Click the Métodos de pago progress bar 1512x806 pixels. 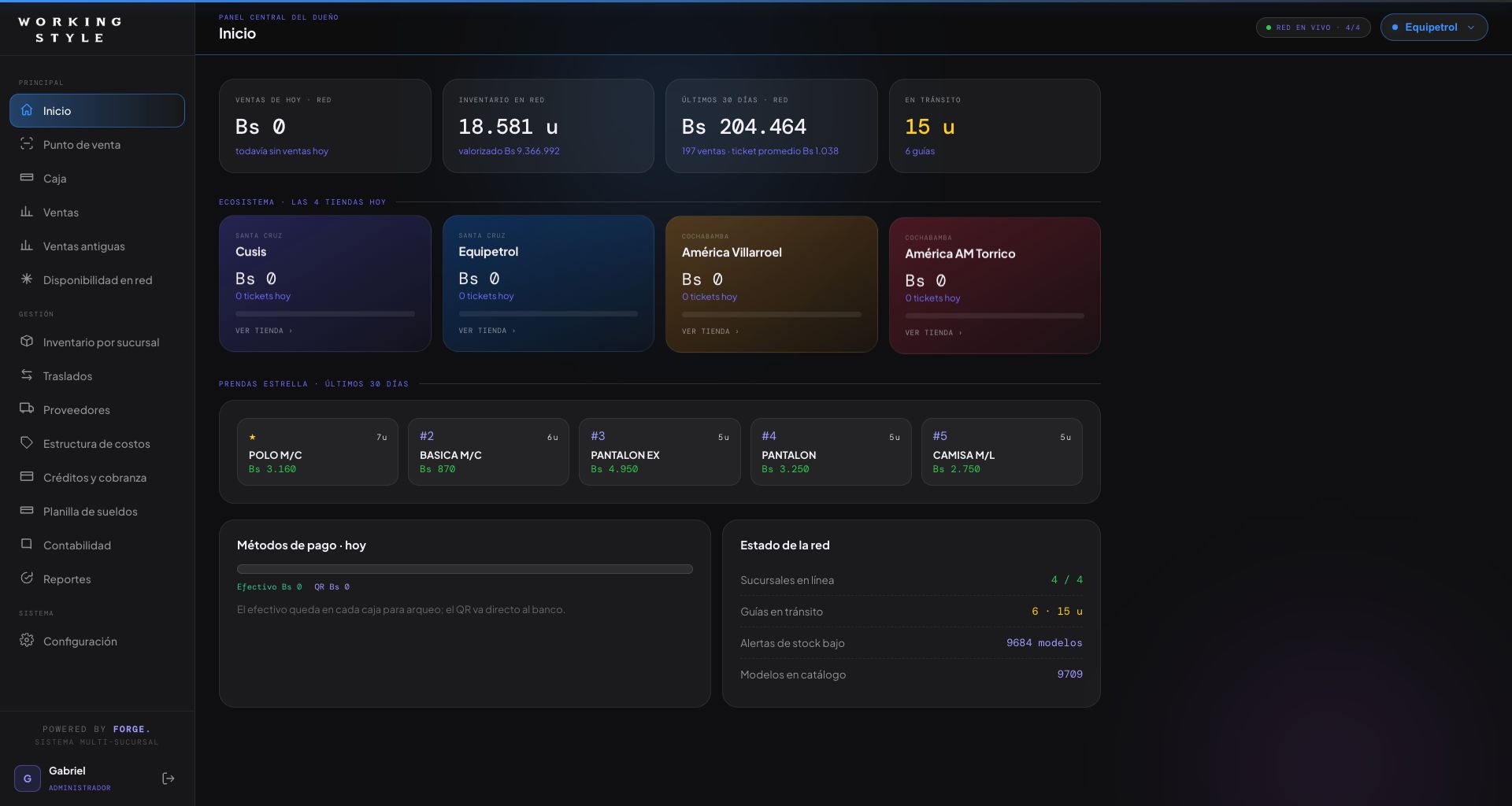pos(465,569)
